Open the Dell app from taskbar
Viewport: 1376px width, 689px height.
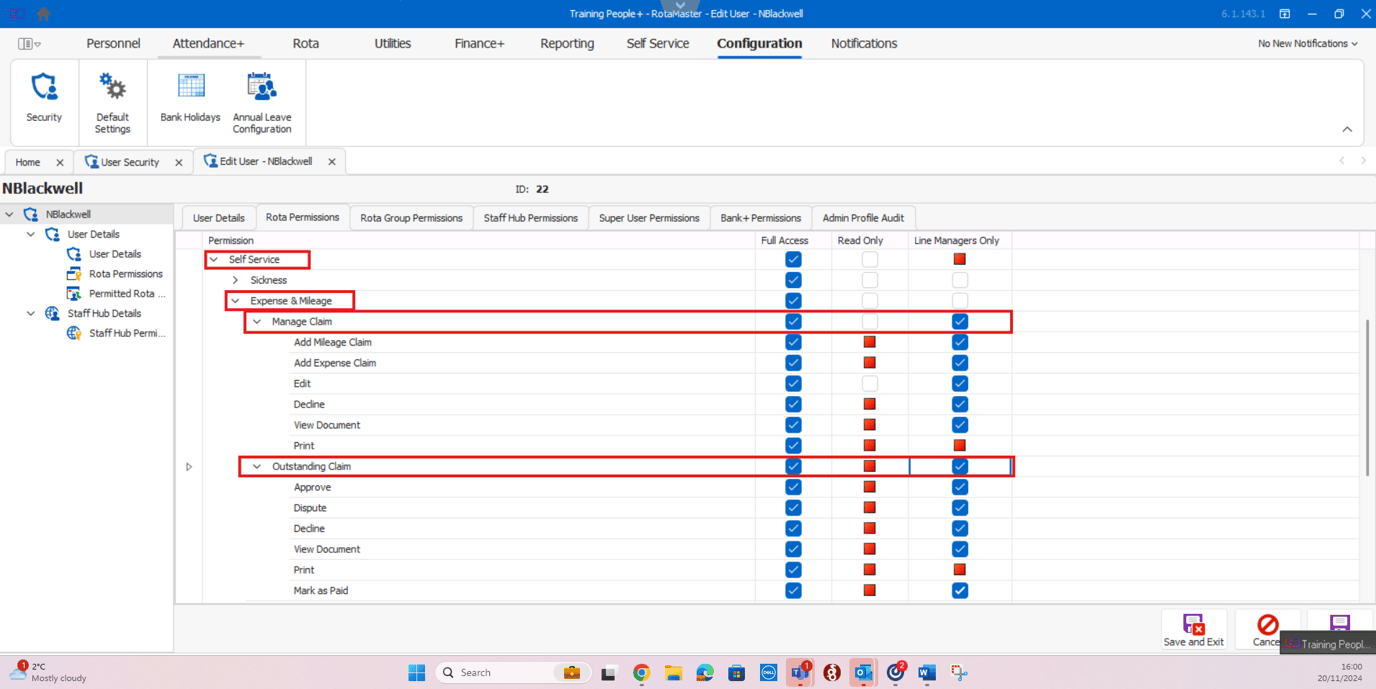(769, 673)
